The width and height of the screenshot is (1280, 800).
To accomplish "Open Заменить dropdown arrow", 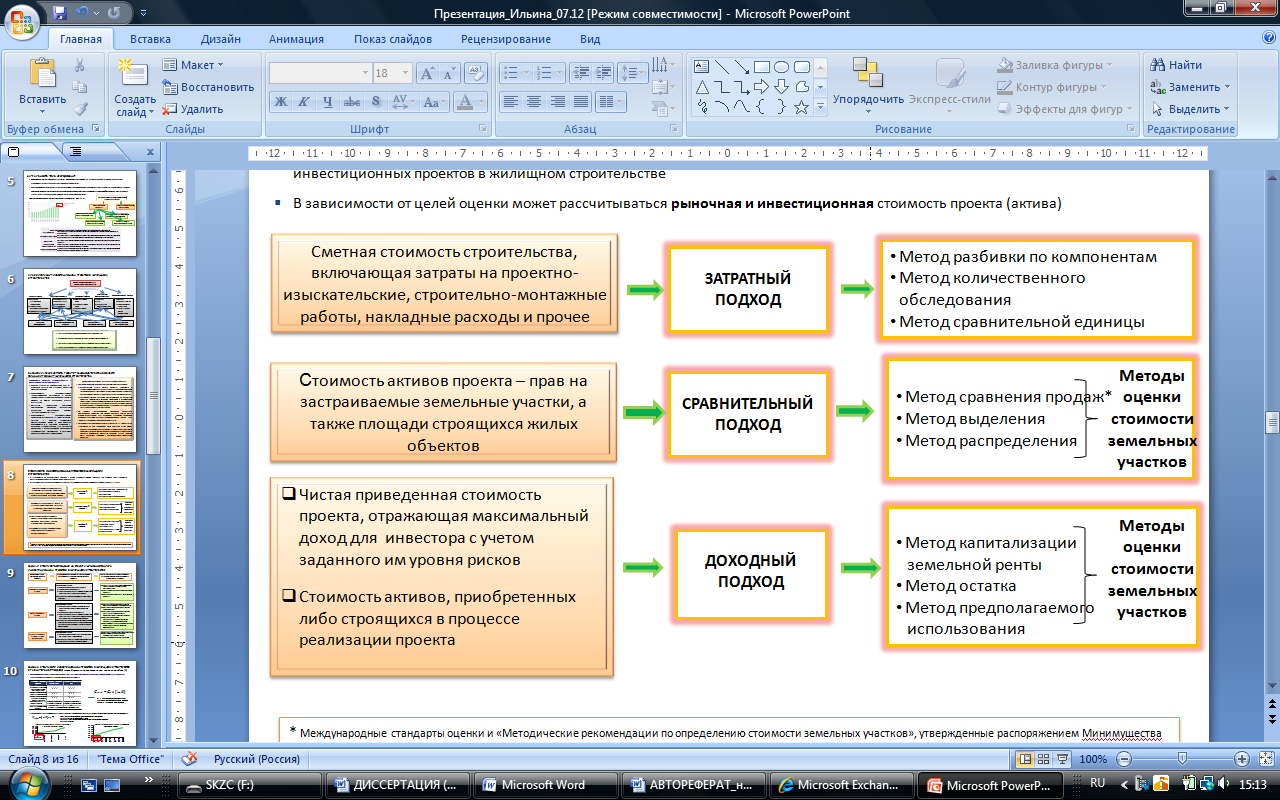I will point(1227,87).
